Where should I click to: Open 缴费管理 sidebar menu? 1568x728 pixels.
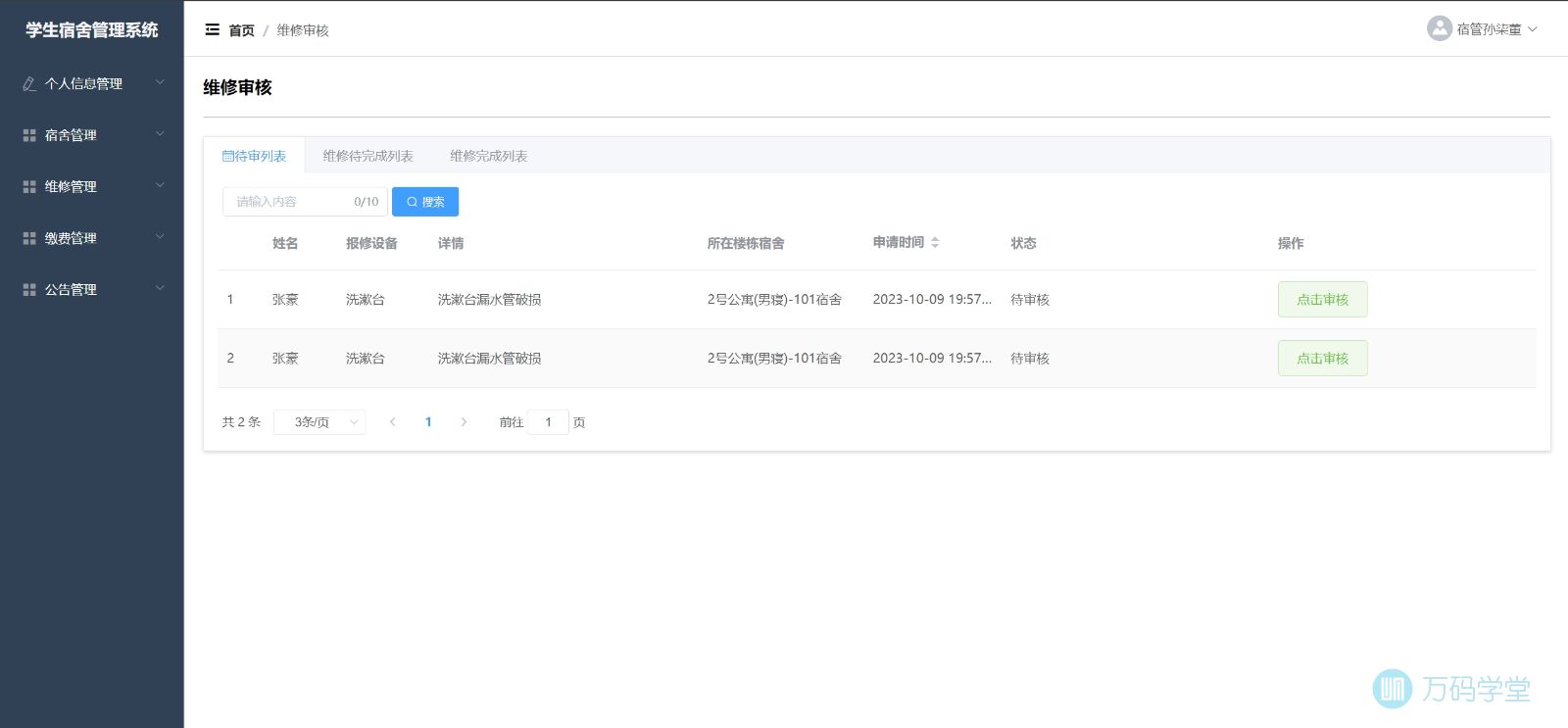(92, 238)
